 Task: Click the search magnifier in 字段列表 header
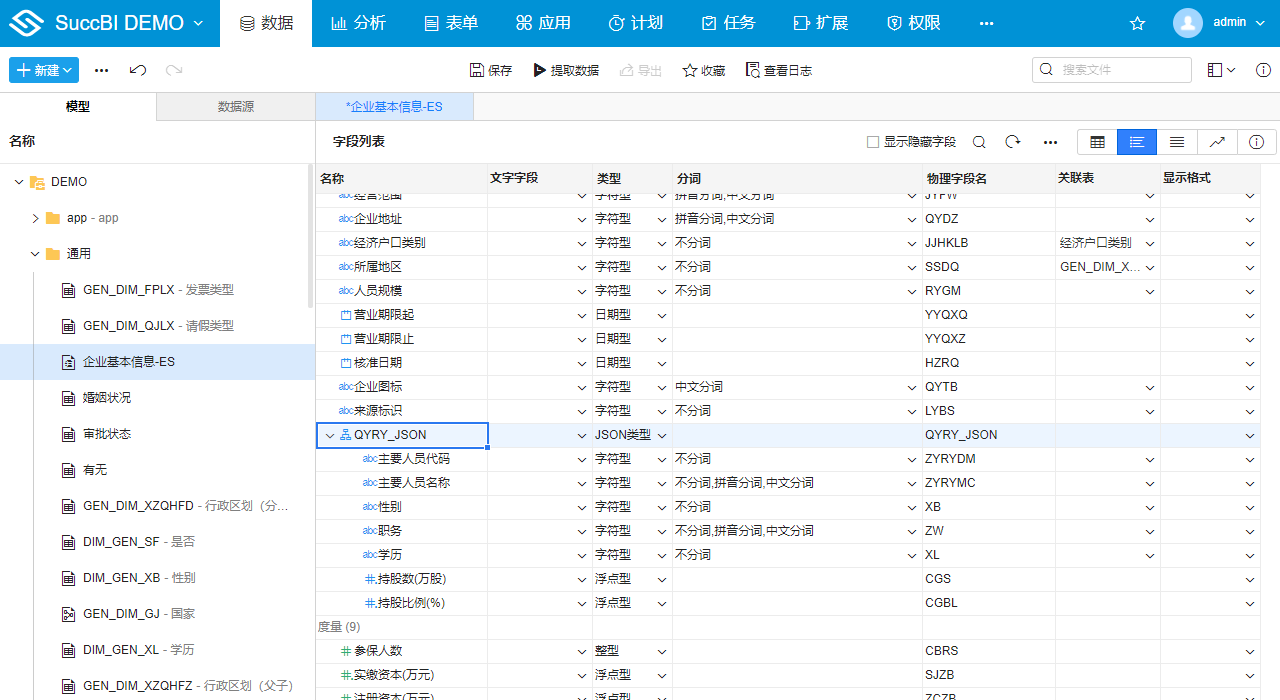[x=980, y=141]
